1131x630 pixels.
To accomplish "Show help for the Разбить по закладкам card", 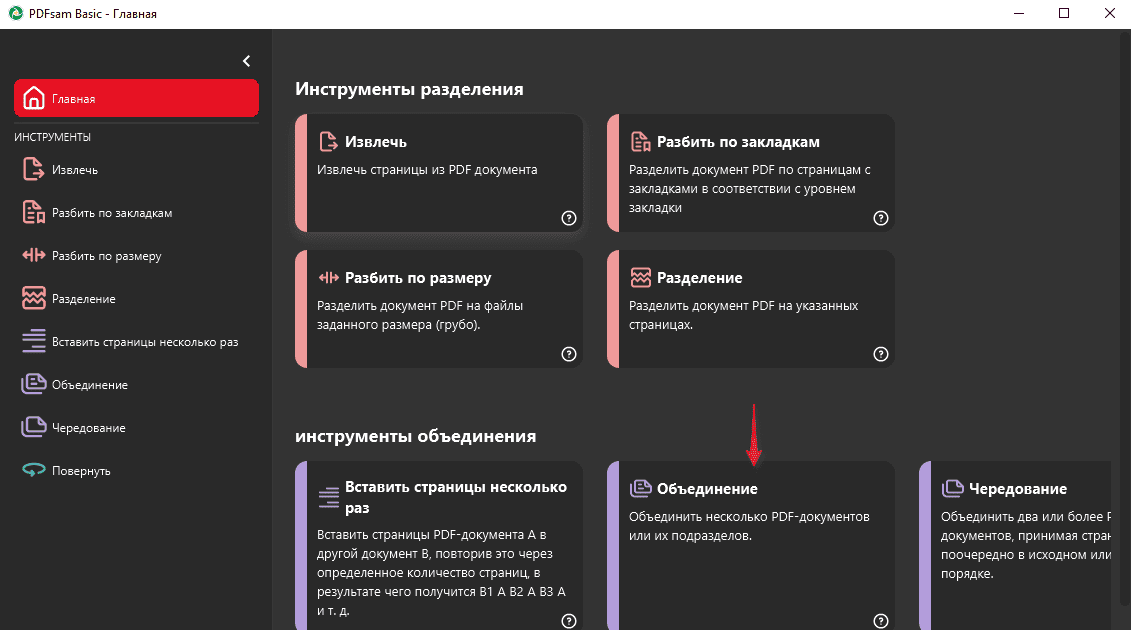I will point(881,218).
